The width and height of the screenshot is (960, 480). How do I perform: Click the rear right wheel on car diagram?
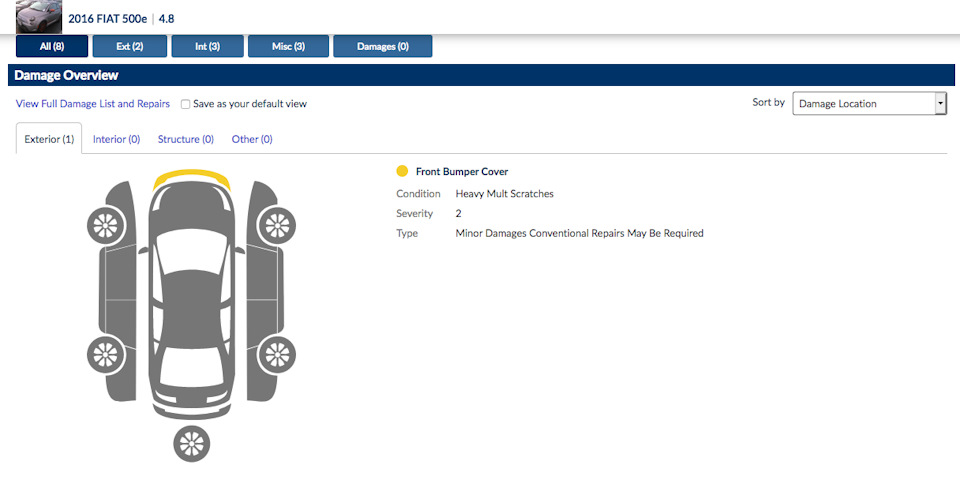[x=277, y=354]
